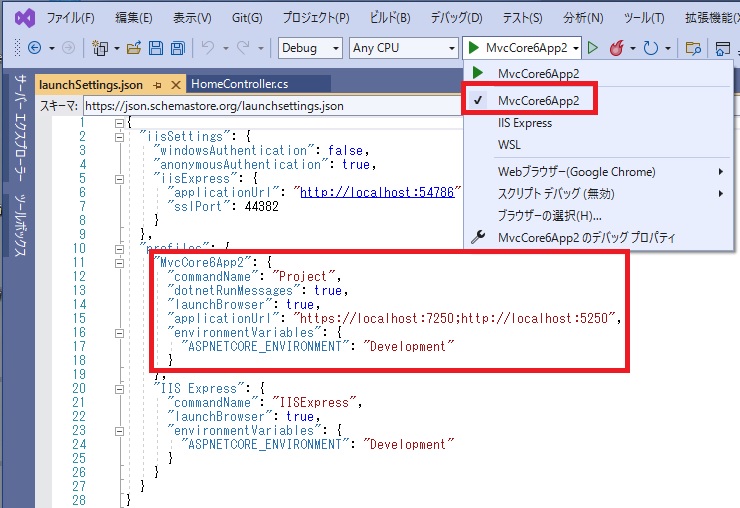Close the launchSettings.json tab

click(x=176, y=85)
